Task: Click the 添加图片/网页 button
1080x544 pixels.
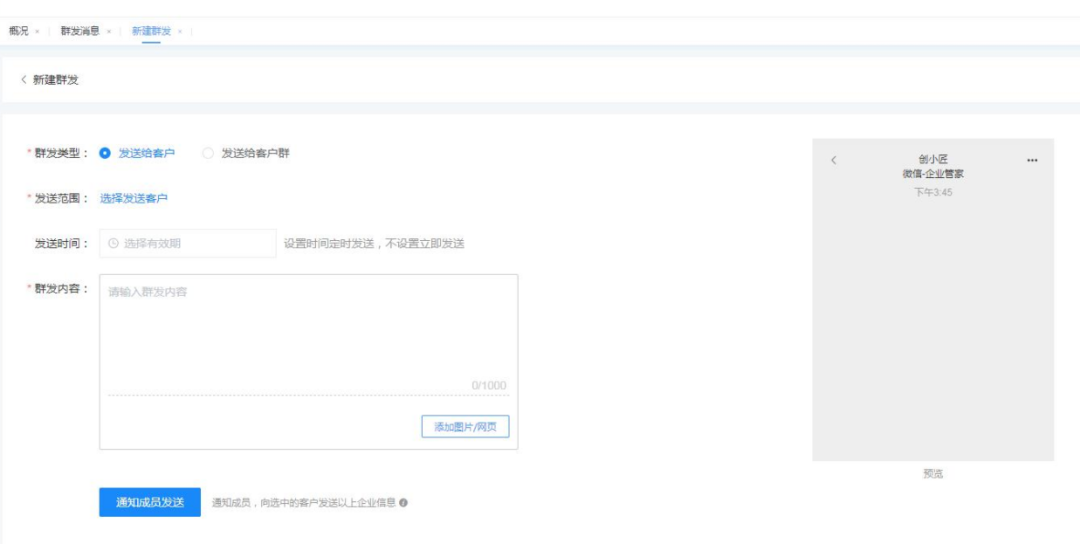Action: (466, 427)
